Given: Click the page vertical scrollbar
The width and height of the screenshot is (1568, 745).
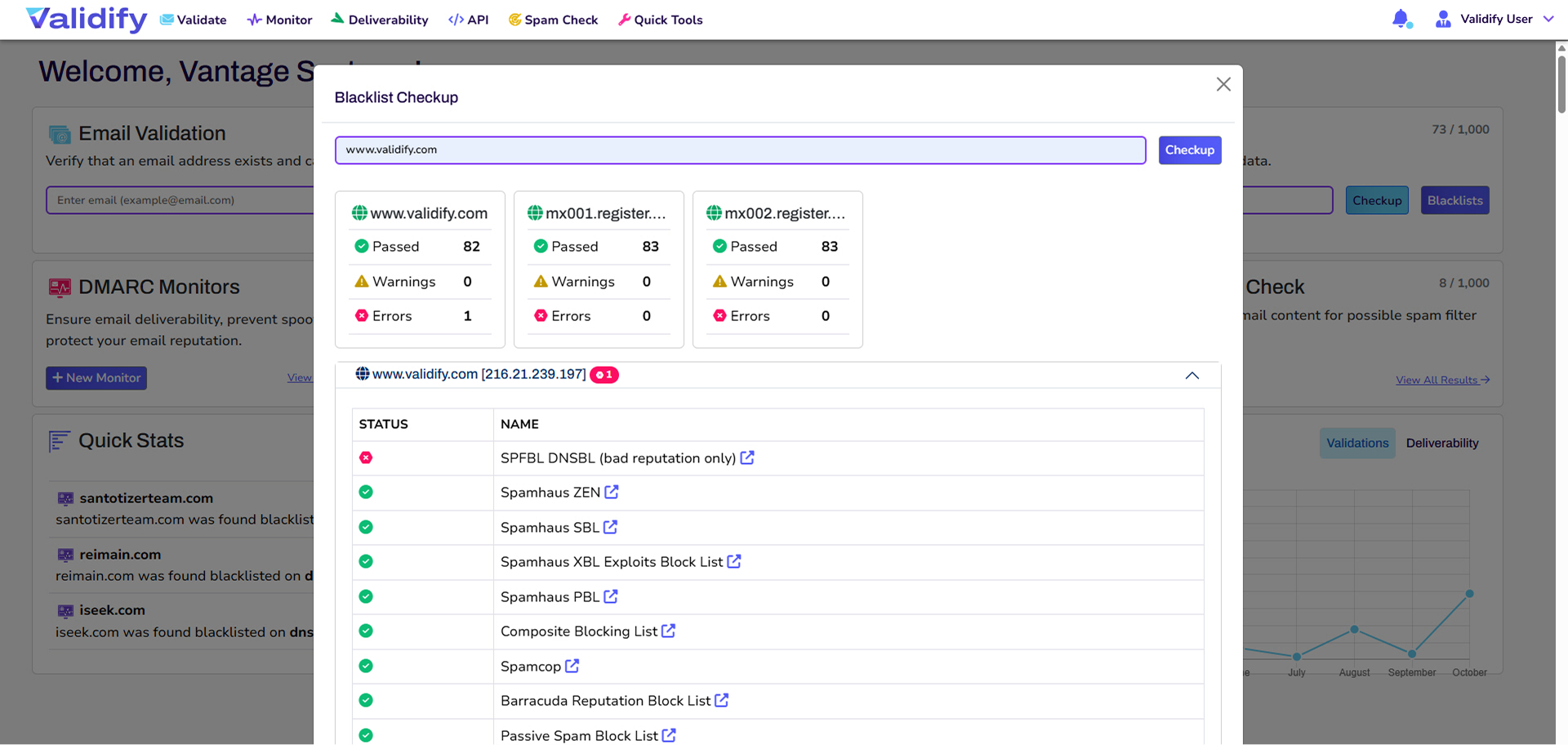Looking at the screenshot, I should pyautogui.click(x=1561, y=82).
